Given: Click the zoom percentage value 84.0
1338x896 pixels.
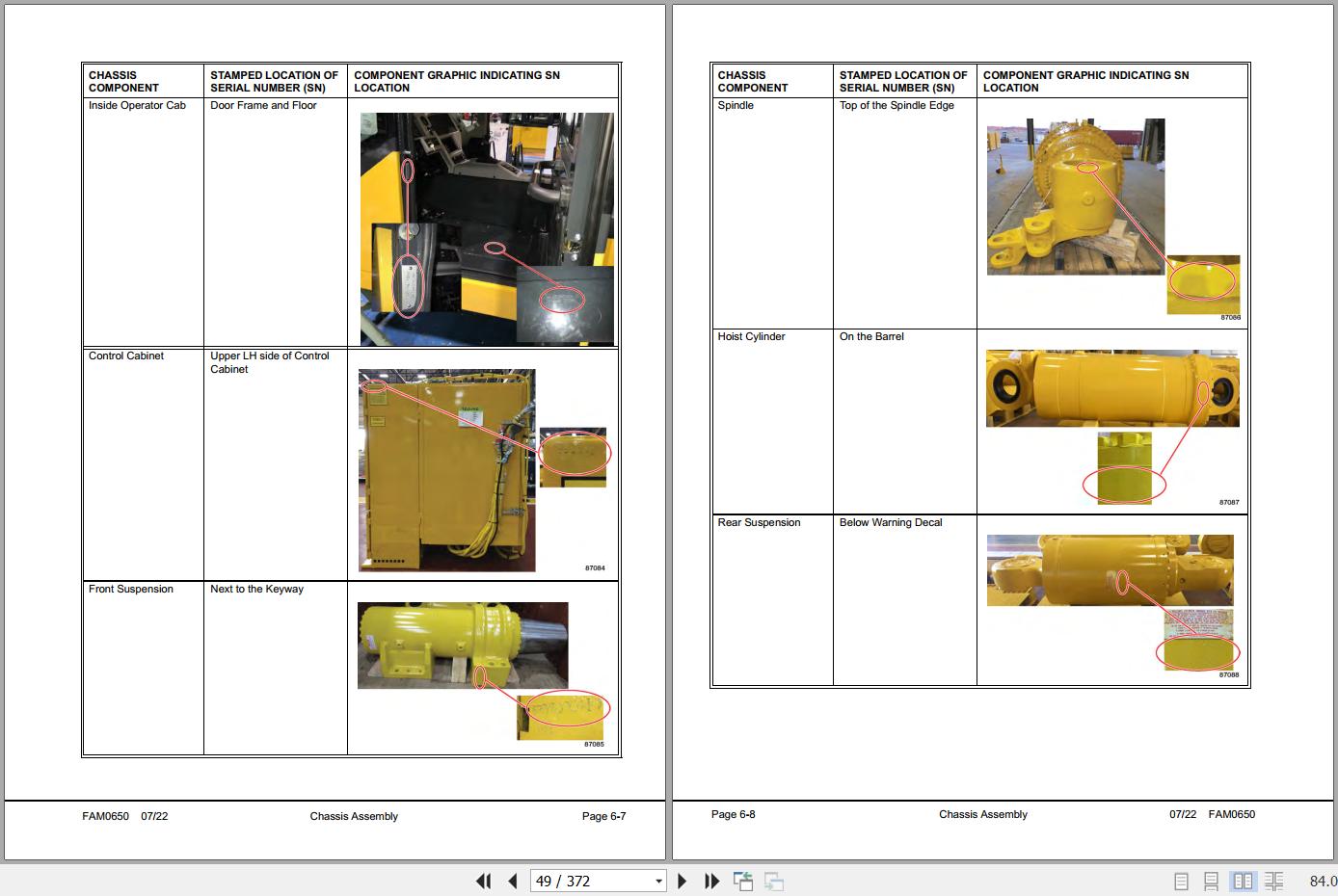Looking at the screenshot, I should click(1322, 881).
